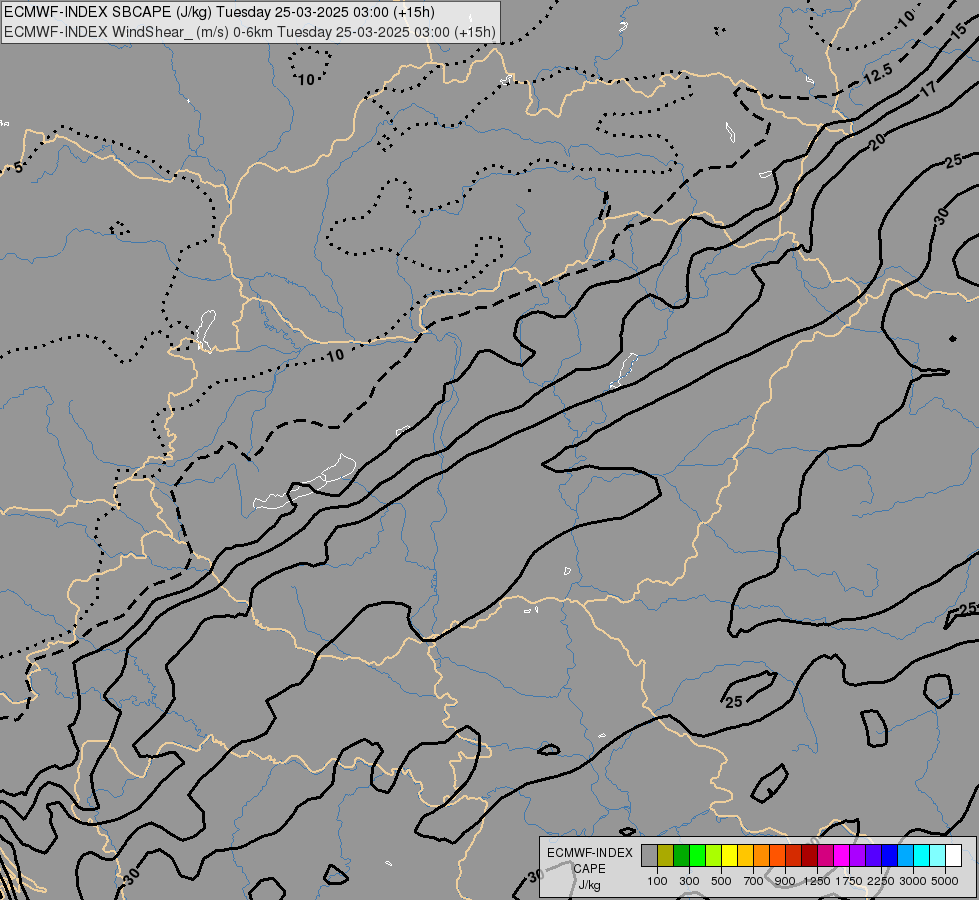Choose the lime yellow-green legend swatch
The height and width of the screenshot is (900, 979).
(714, 856)
